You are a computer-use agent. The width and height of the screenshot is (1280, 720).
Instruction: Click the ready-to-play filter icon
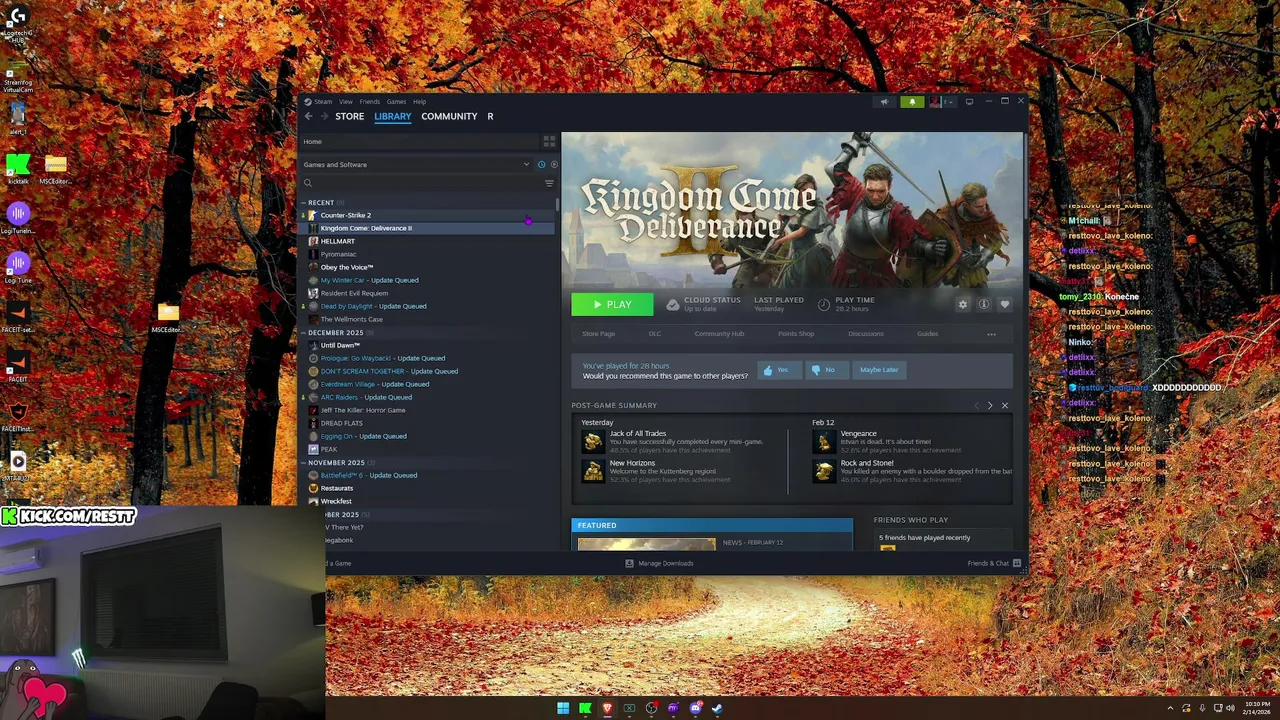point(554,165)
